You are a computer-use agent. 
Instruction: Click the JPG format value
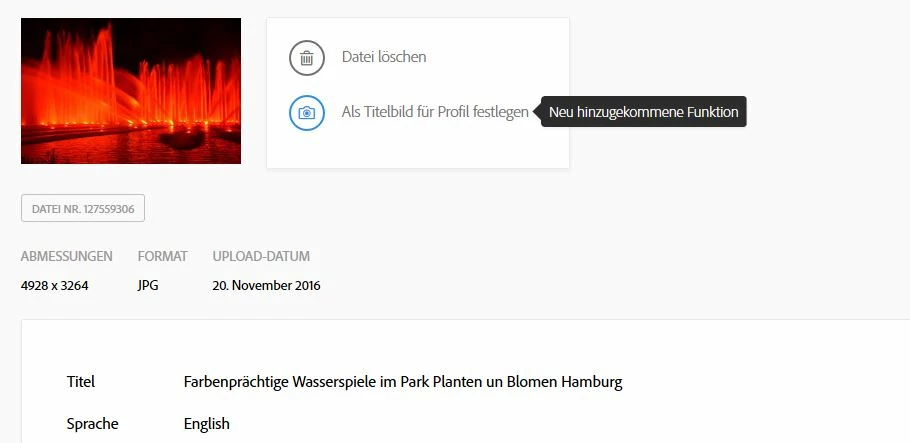(148, 286)
